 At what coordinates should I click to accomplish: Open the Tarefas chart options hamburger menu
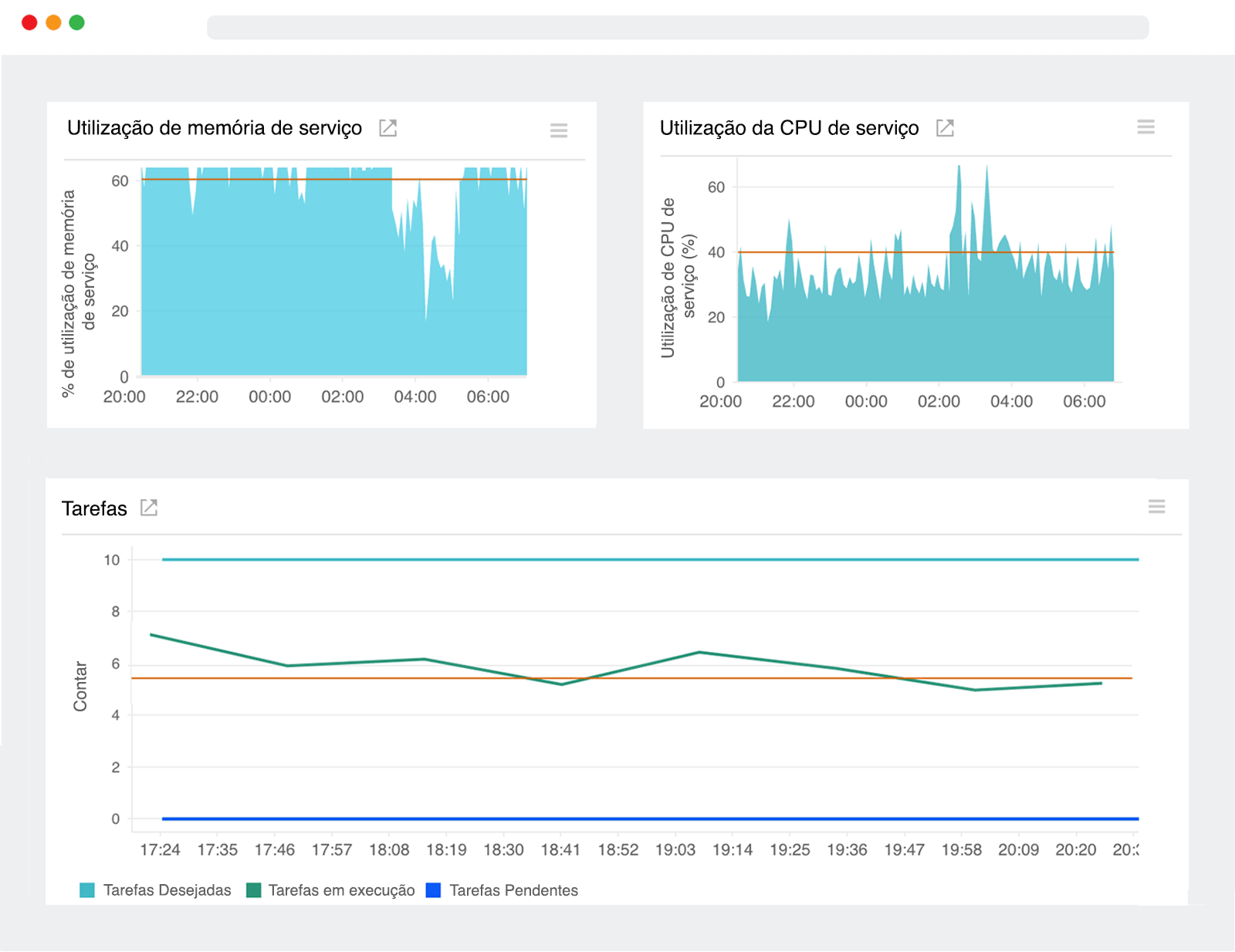1157,508
